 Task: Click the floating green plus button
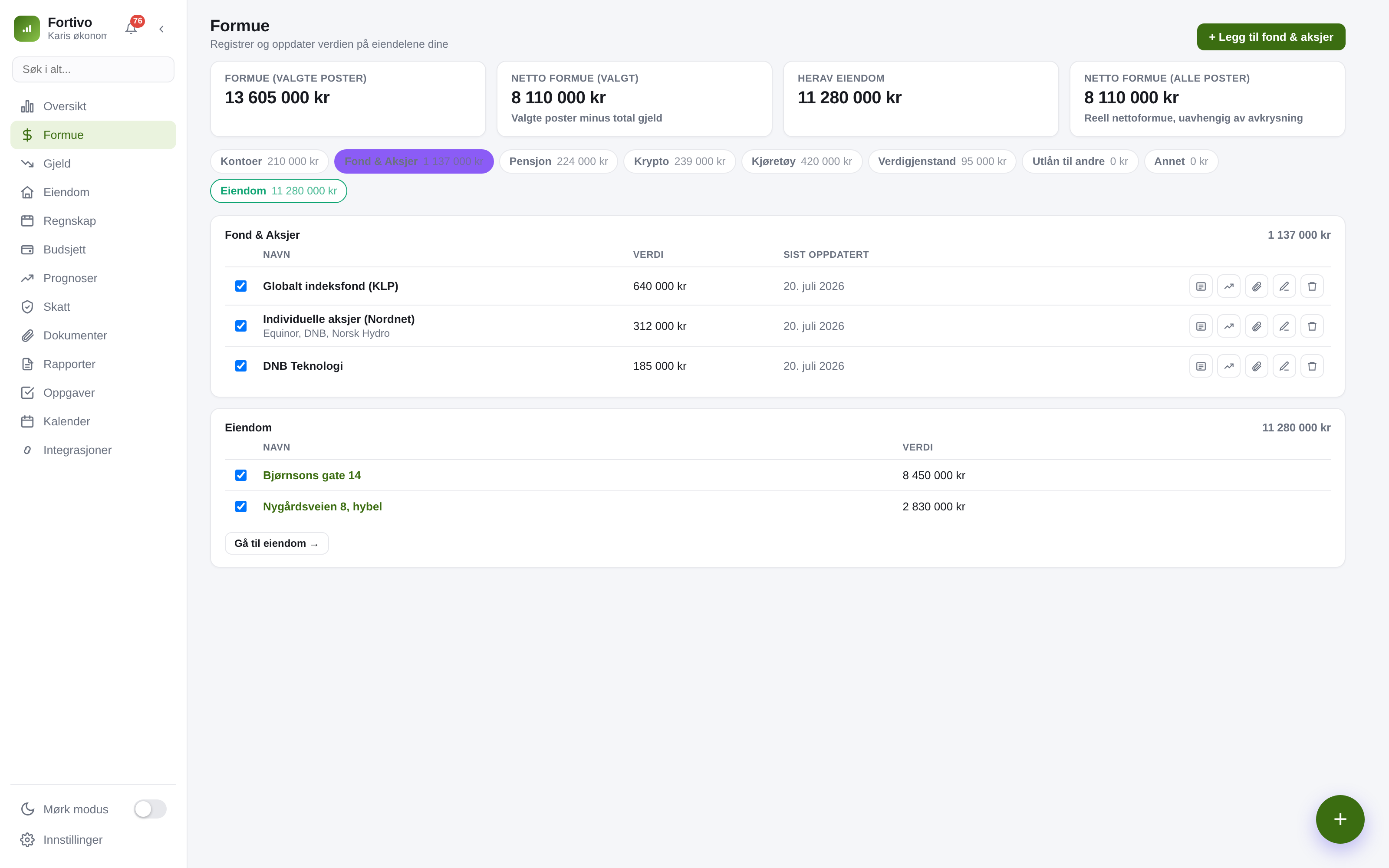pos(1340,819)
